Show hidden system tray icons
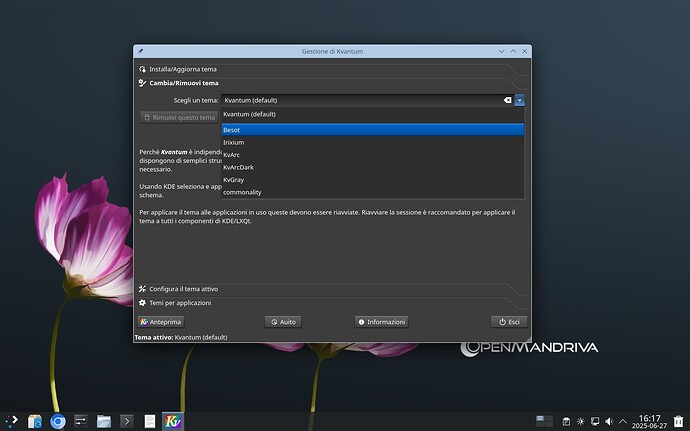 coord(623,422)
